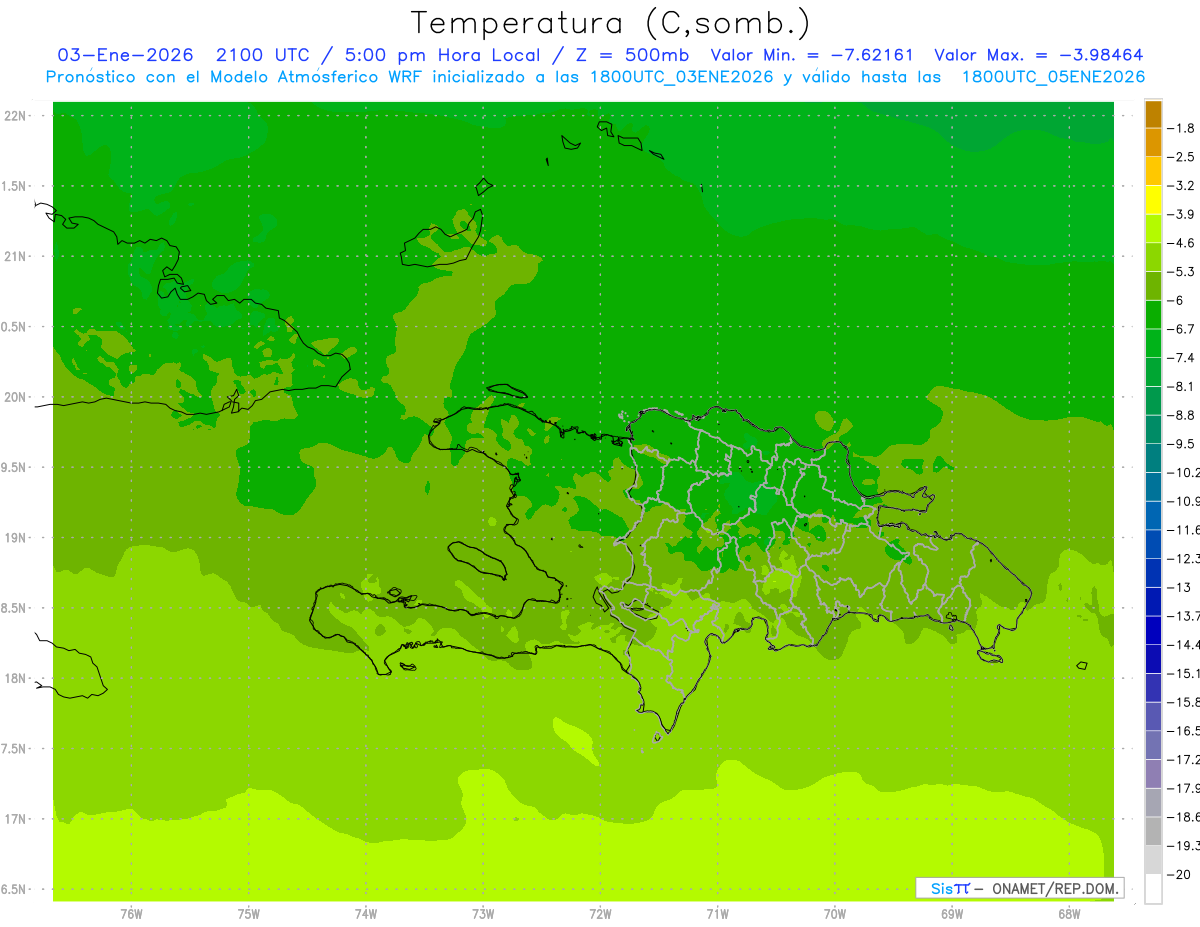This screenshot has height=927, width=1200.
Task: Click the "73W" longitude label
Action: pyautogui.click(x=483, y=914)
